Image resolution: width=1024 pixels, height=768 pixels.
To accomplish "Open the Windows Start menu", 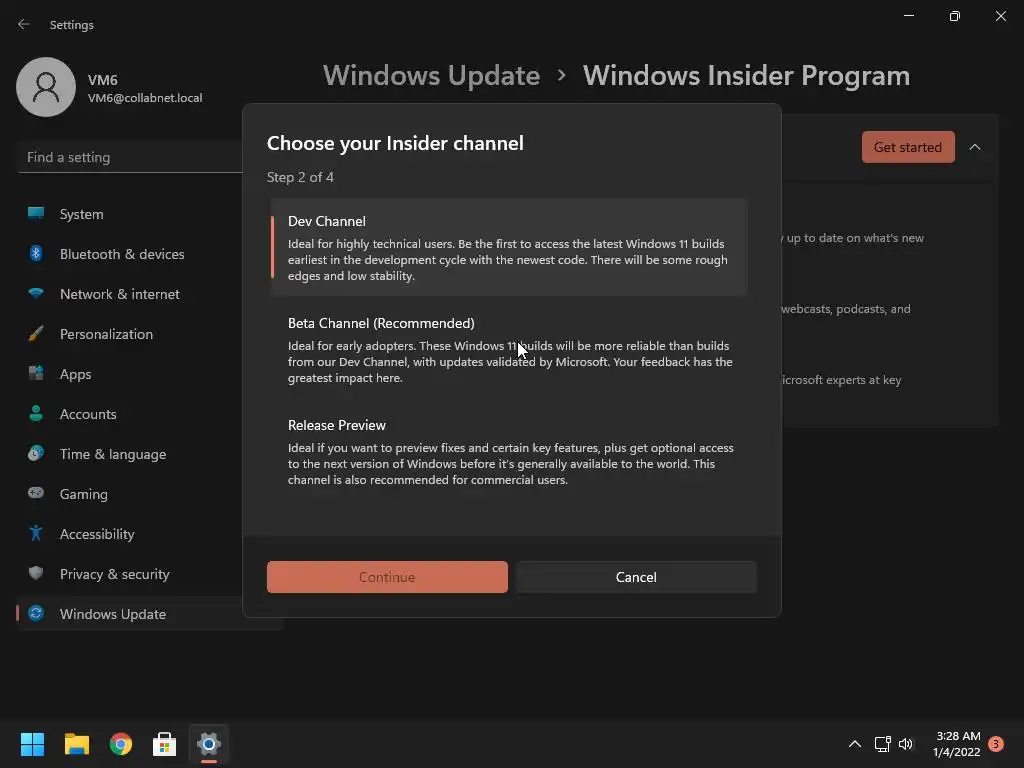I will coord(32,744).
